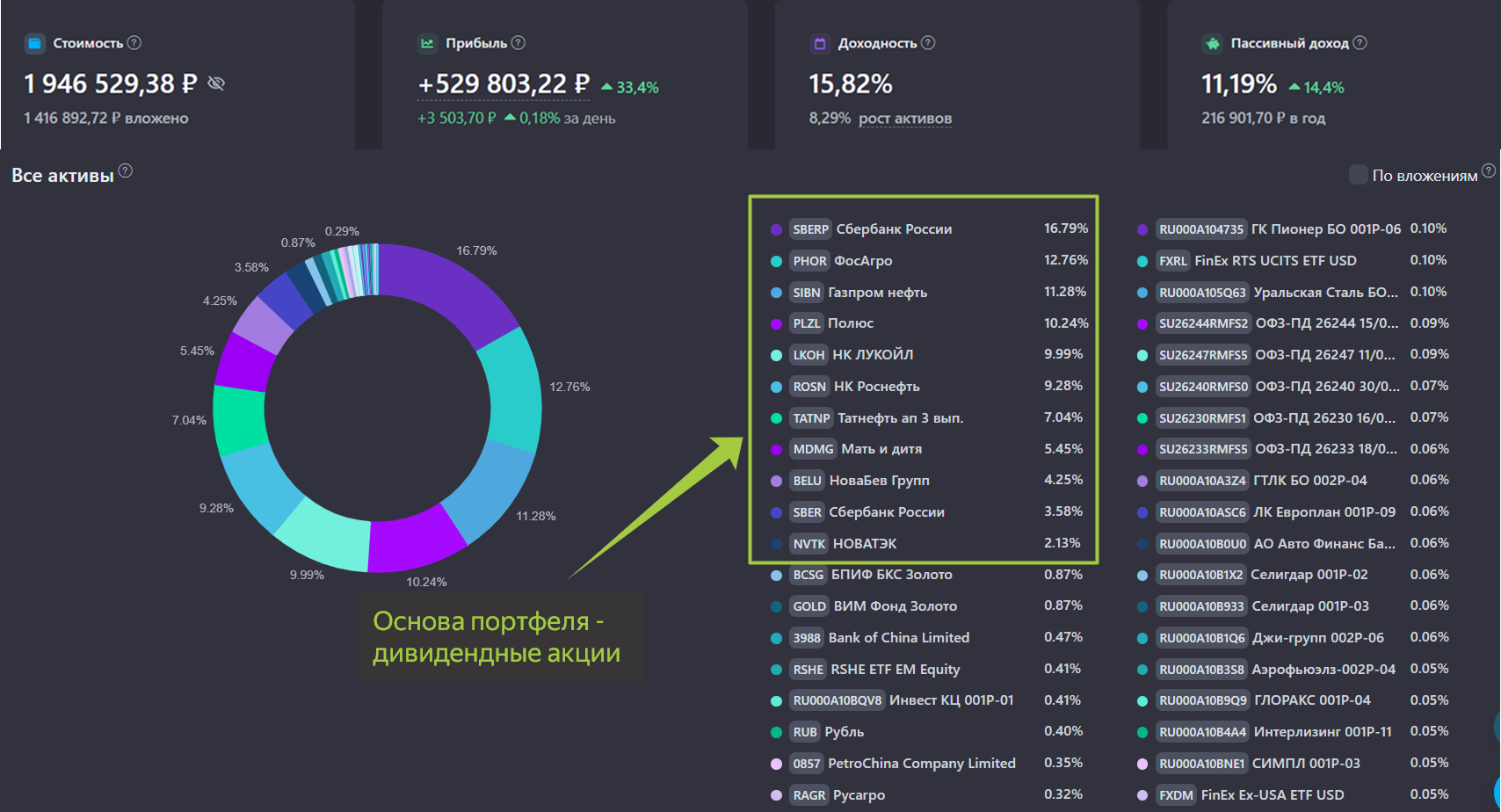Open help icon next to Все активы

[126, 170]
